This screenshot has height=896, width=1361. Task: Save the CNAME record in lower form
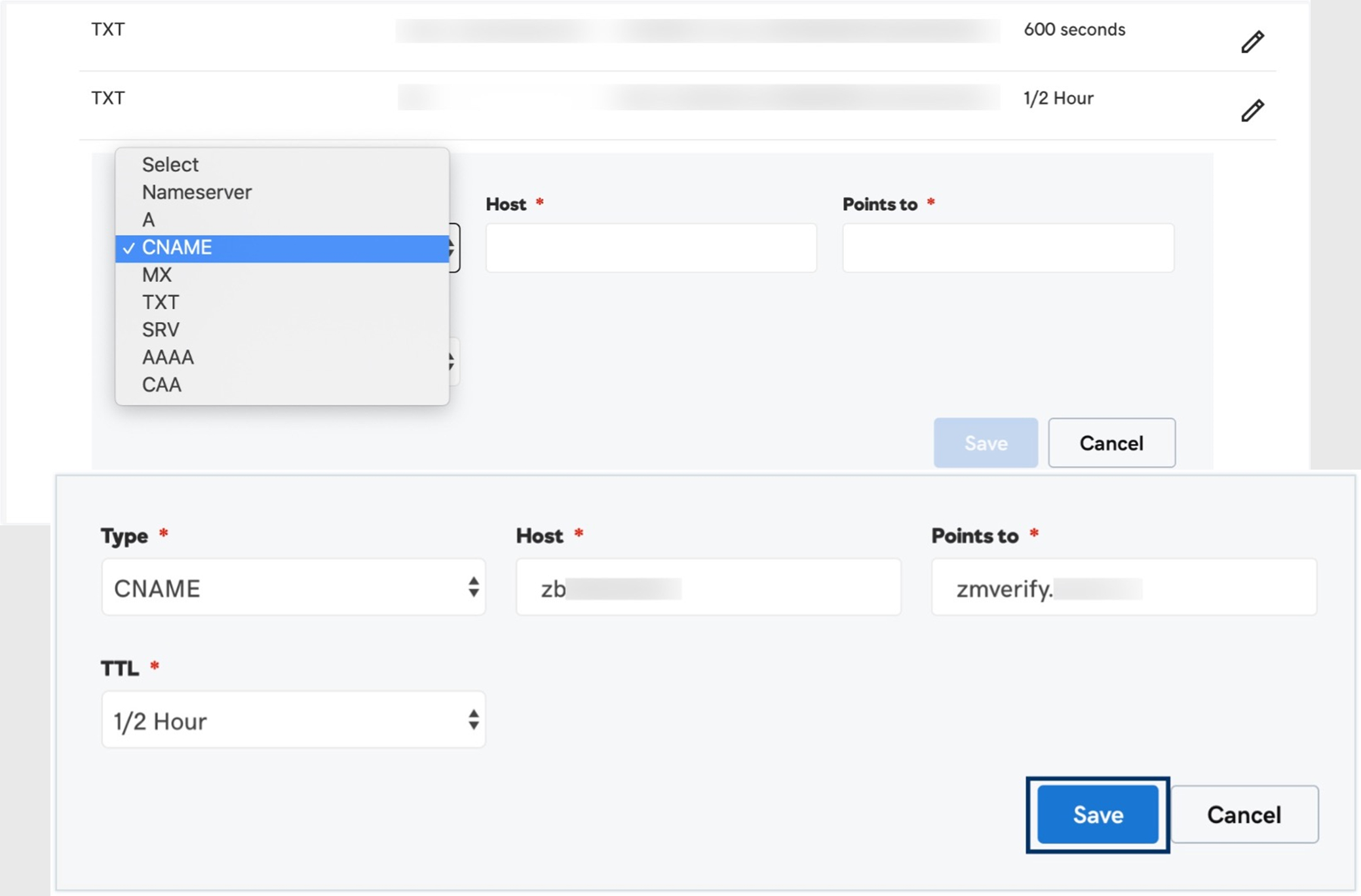click(x=1098, y=814)
